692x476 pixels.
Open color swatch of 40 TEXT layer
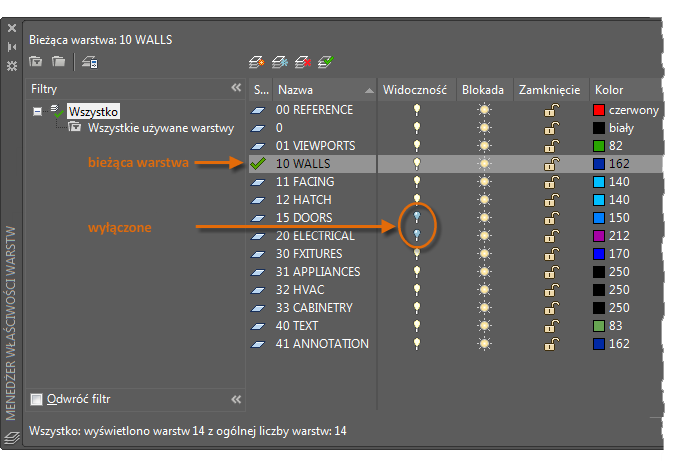click(598, 326)
